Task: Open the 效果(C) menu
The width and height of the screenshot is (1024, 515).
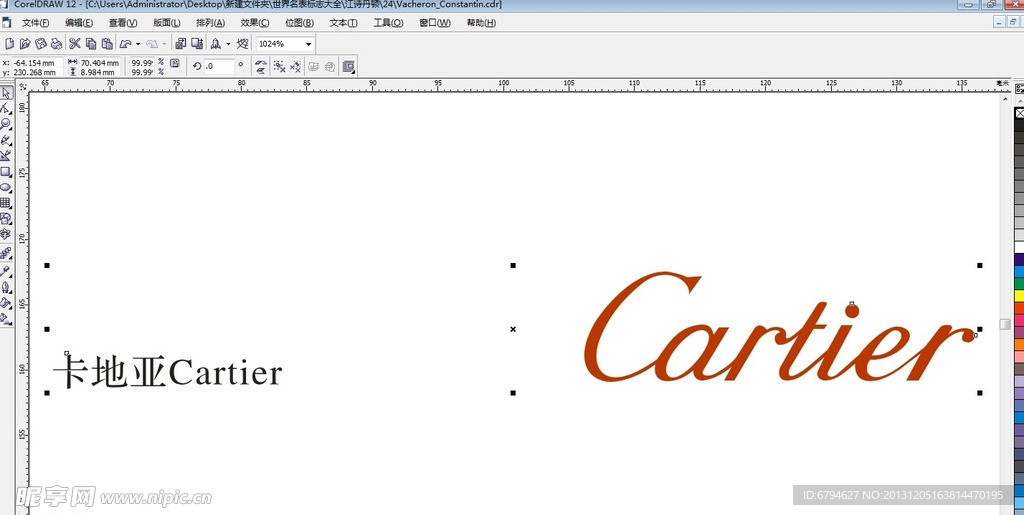Action: (x=254, y=22)
